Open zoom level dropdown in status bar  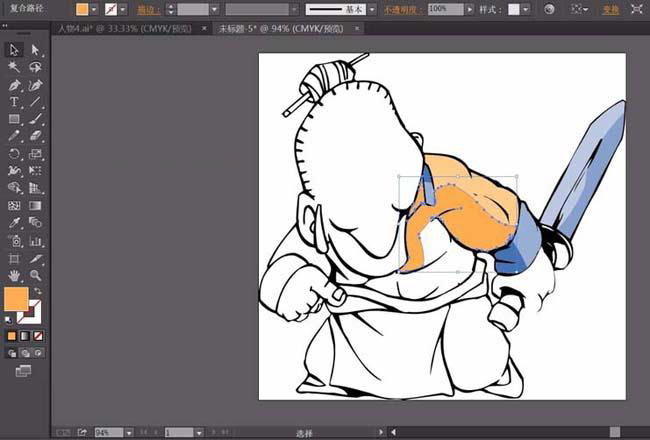click(129, 433)
